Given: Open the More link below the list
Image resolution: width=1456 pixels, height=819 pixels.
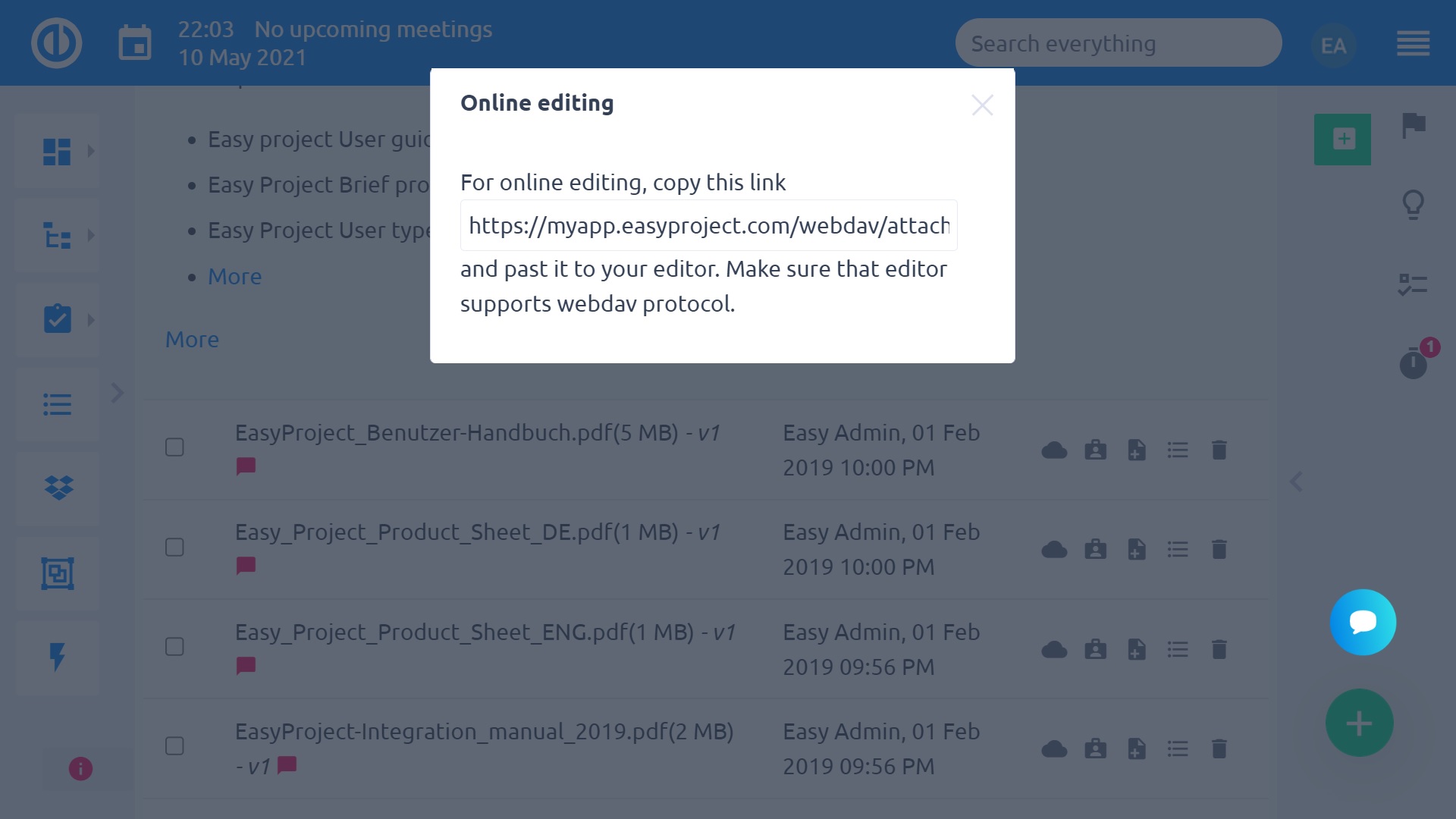Looking at the screenshot, I should click(x=192, y=340).
